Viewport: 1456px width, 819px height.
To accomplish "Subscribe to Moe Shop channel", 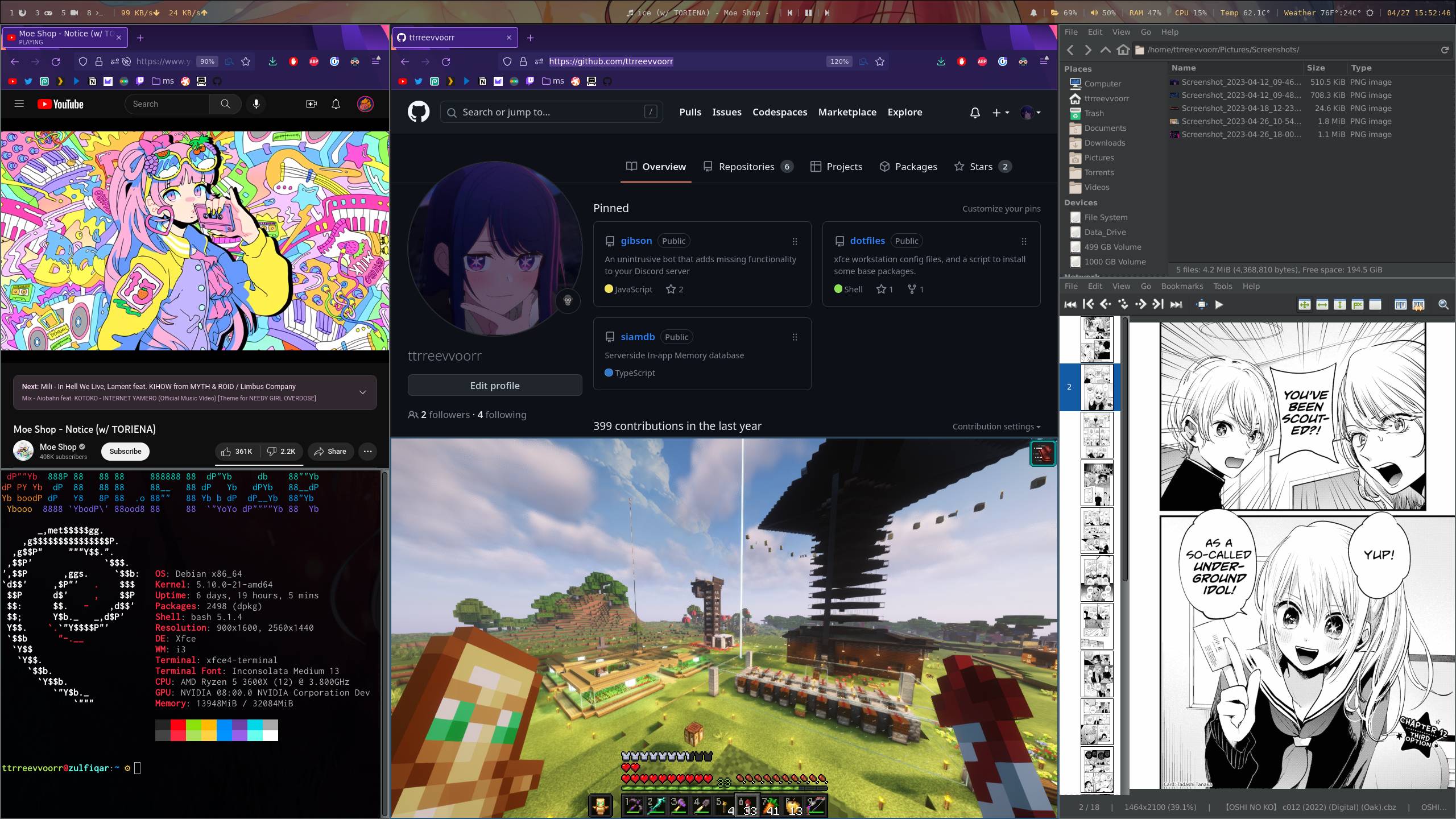I will (125, 452).
